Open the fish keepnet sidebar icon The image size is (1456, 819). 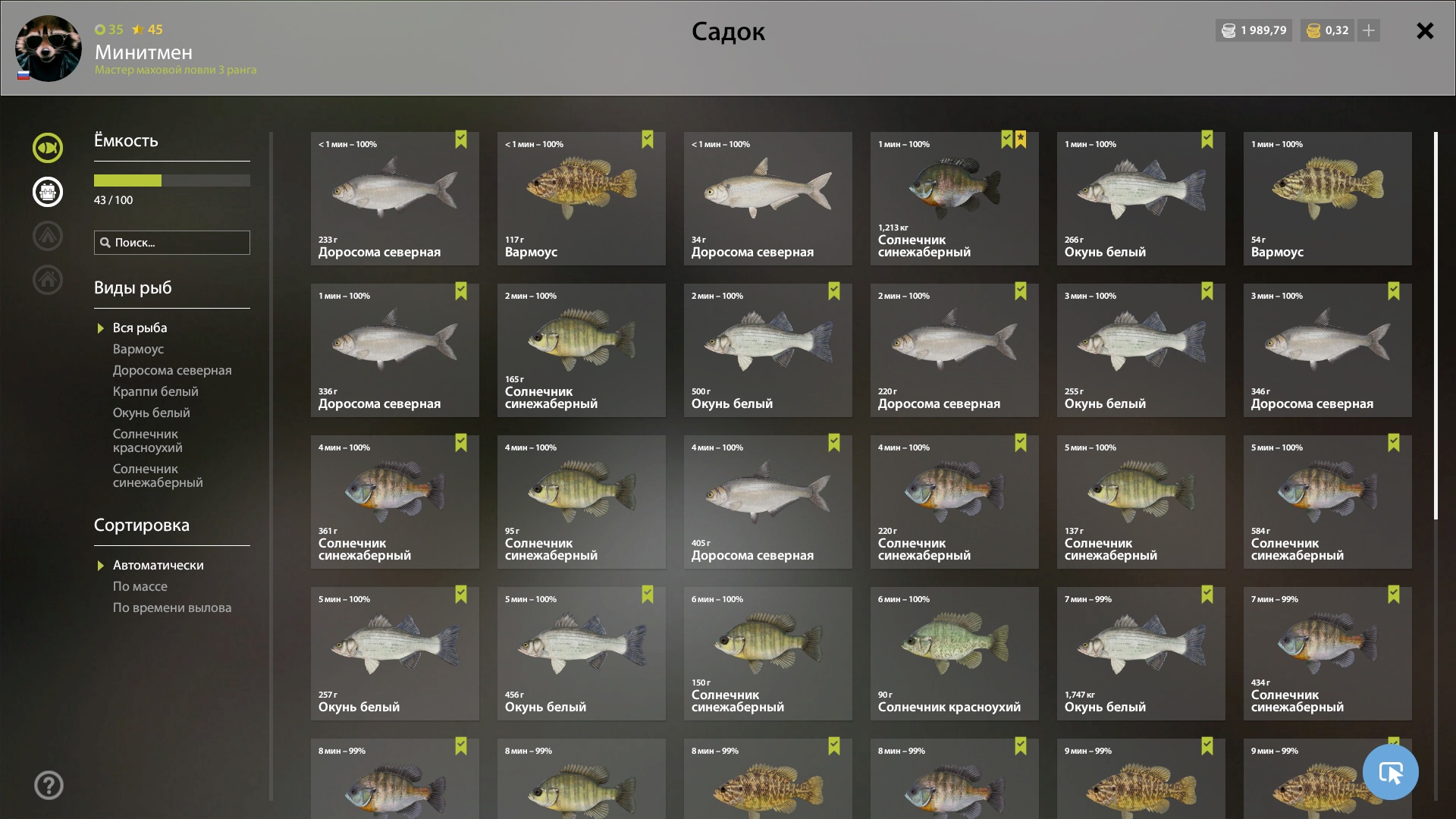click(x=48, y=148)
